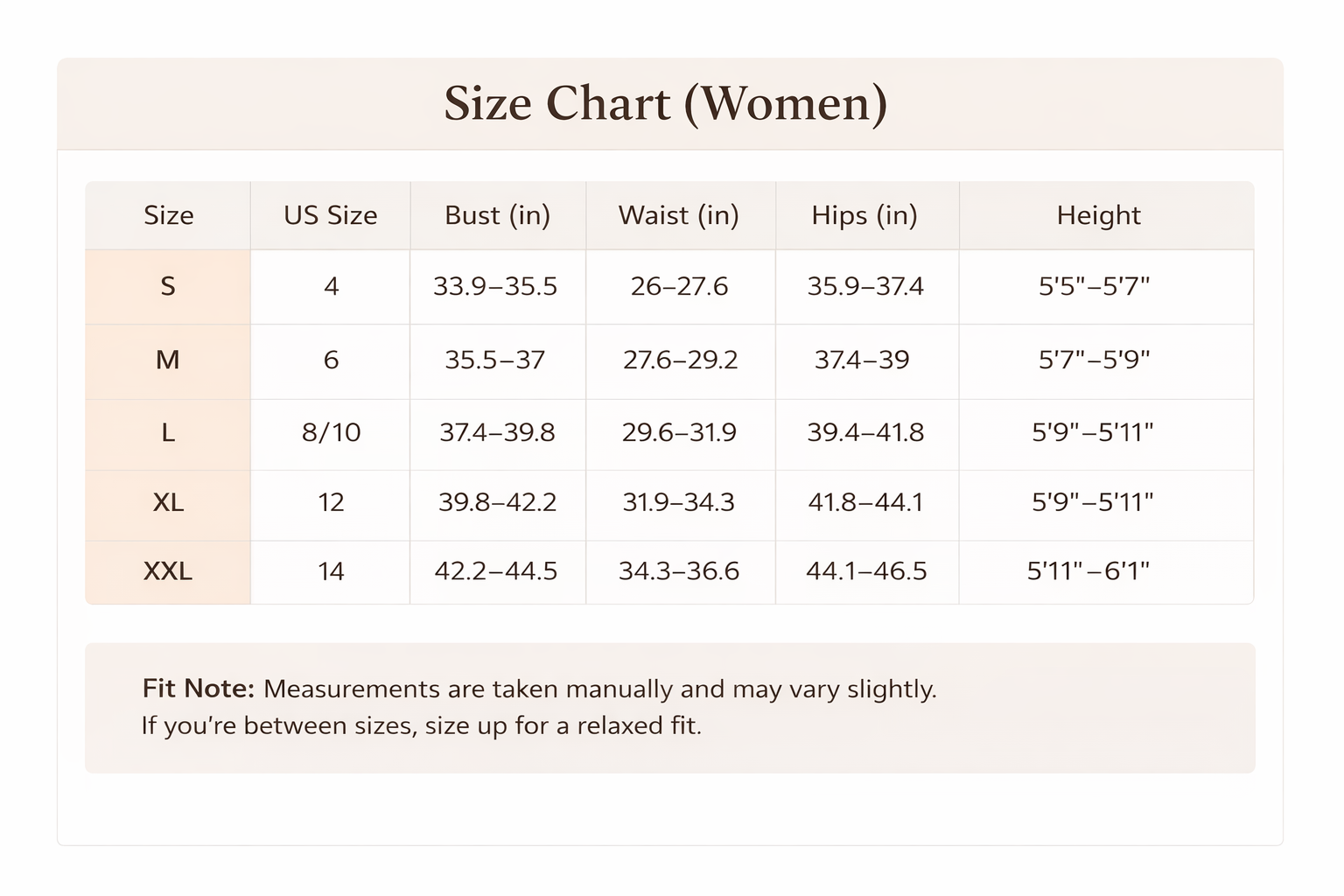Click the Size Chart (Women) title
1344x896 pixels.
point(665,103)
